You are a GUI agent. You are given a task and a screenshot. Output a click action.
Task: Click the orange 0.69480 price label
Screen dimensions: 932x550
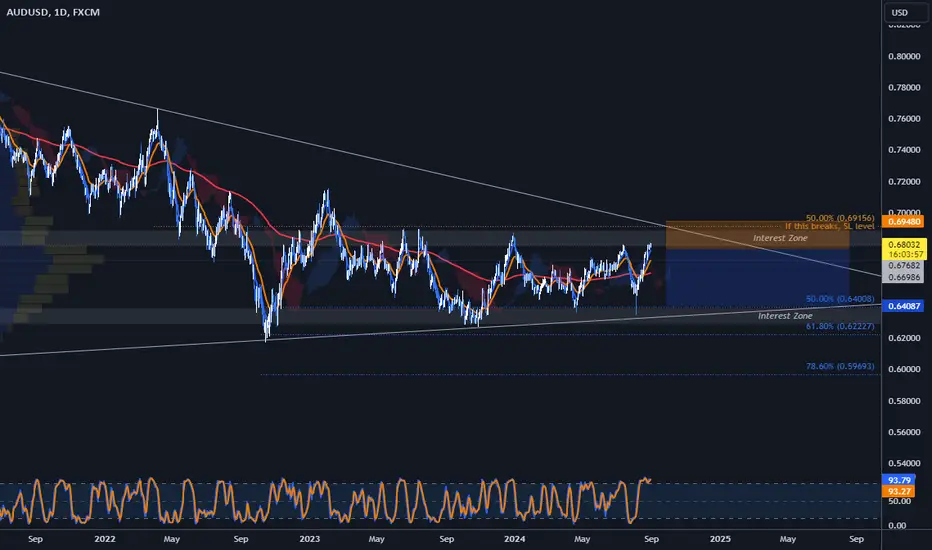point(902,221)
